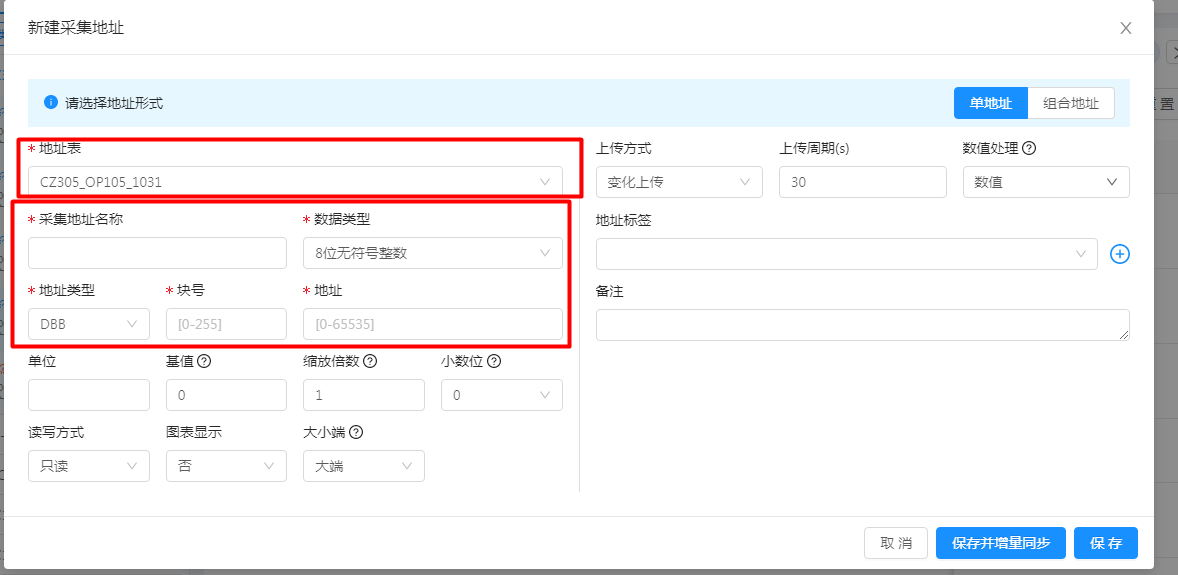Click the help icon next to 数值处理
The image size is (1178, 575).
click(1029, 148)
